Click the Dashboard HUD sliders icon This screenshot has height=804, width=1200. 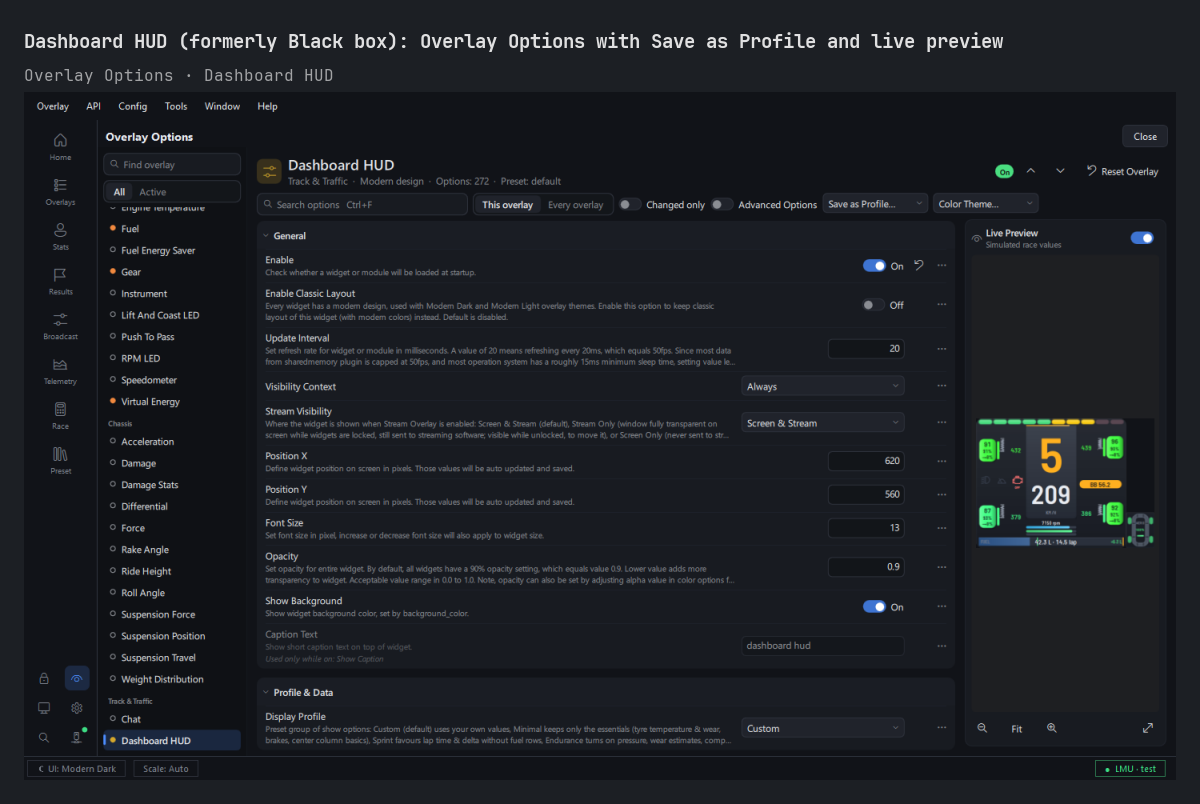(269, 171)
